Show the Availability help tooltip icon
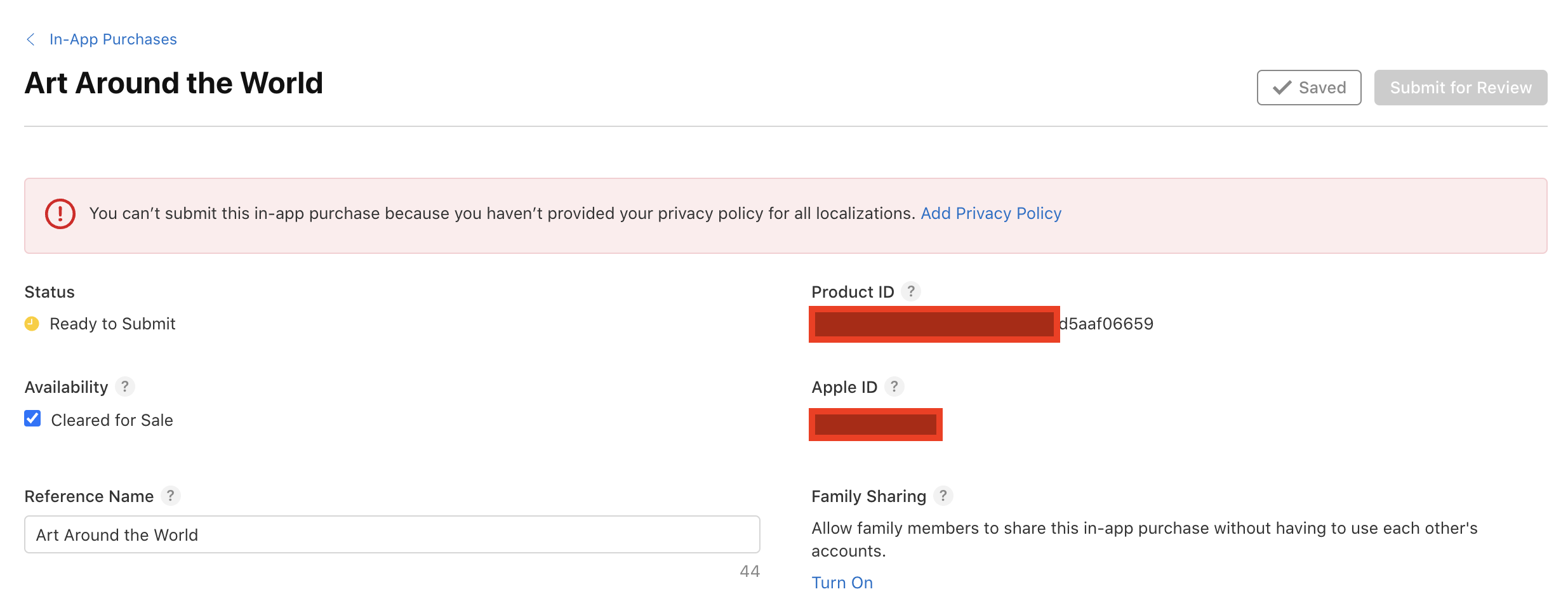The image size is (1568, 608). click(x=125, y=387)
